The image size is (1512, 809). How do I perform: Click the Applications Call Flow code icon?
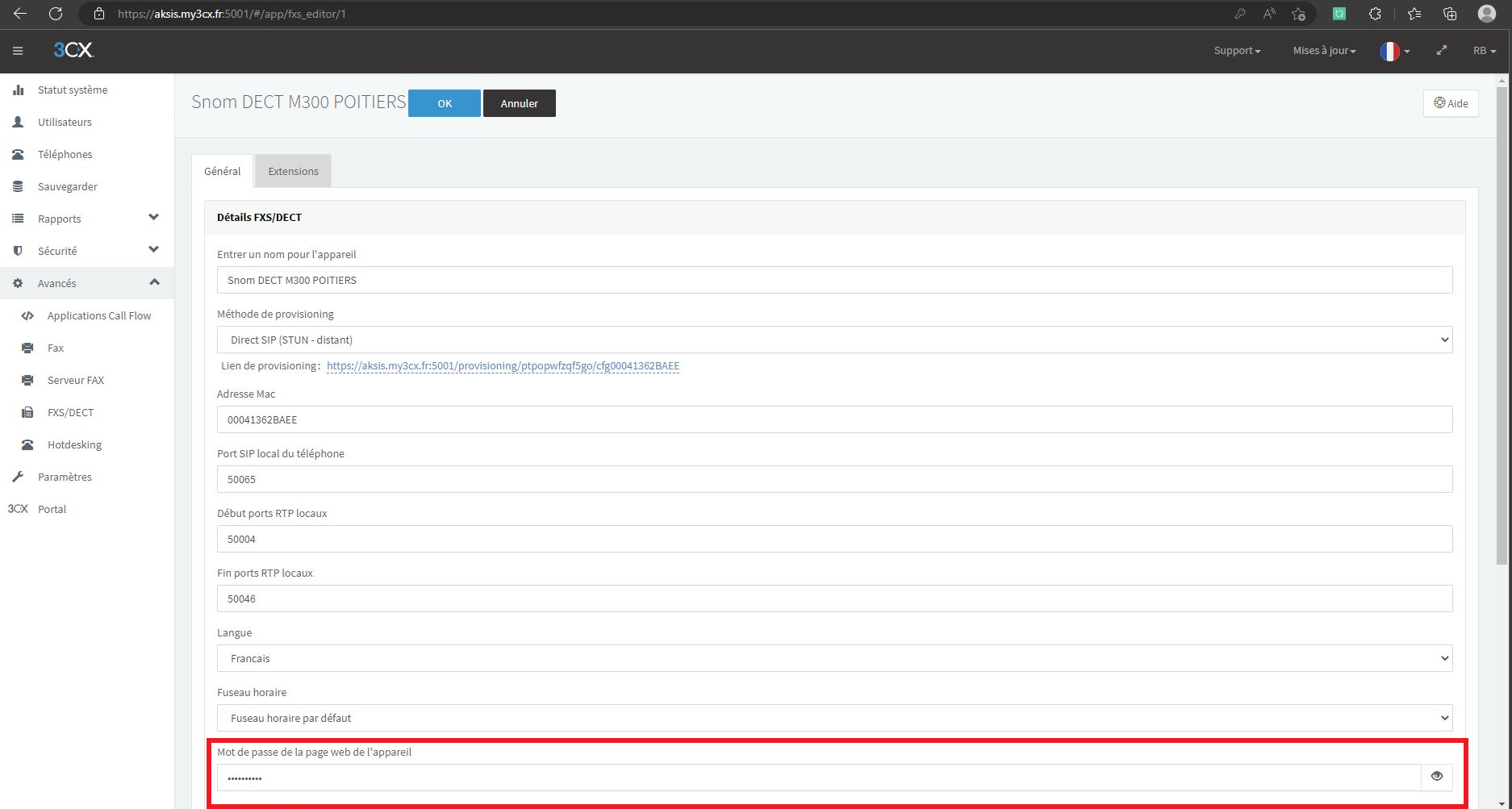(27, 315)
